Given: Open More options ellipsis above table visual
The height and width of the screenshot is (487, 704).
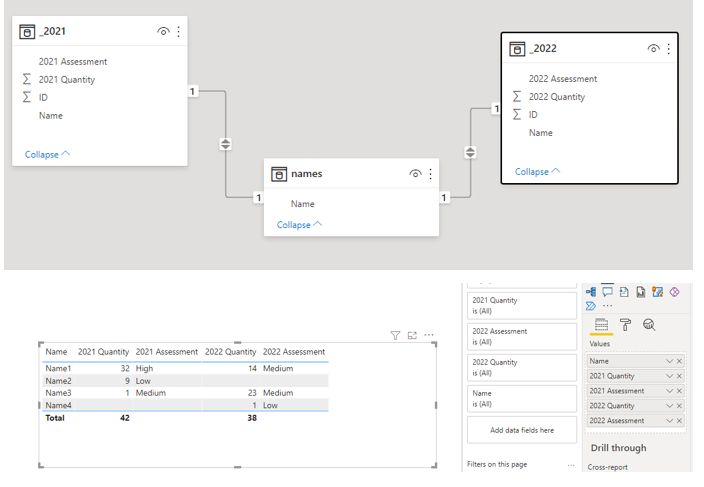Looking at the screenshot, I should 429,335.
